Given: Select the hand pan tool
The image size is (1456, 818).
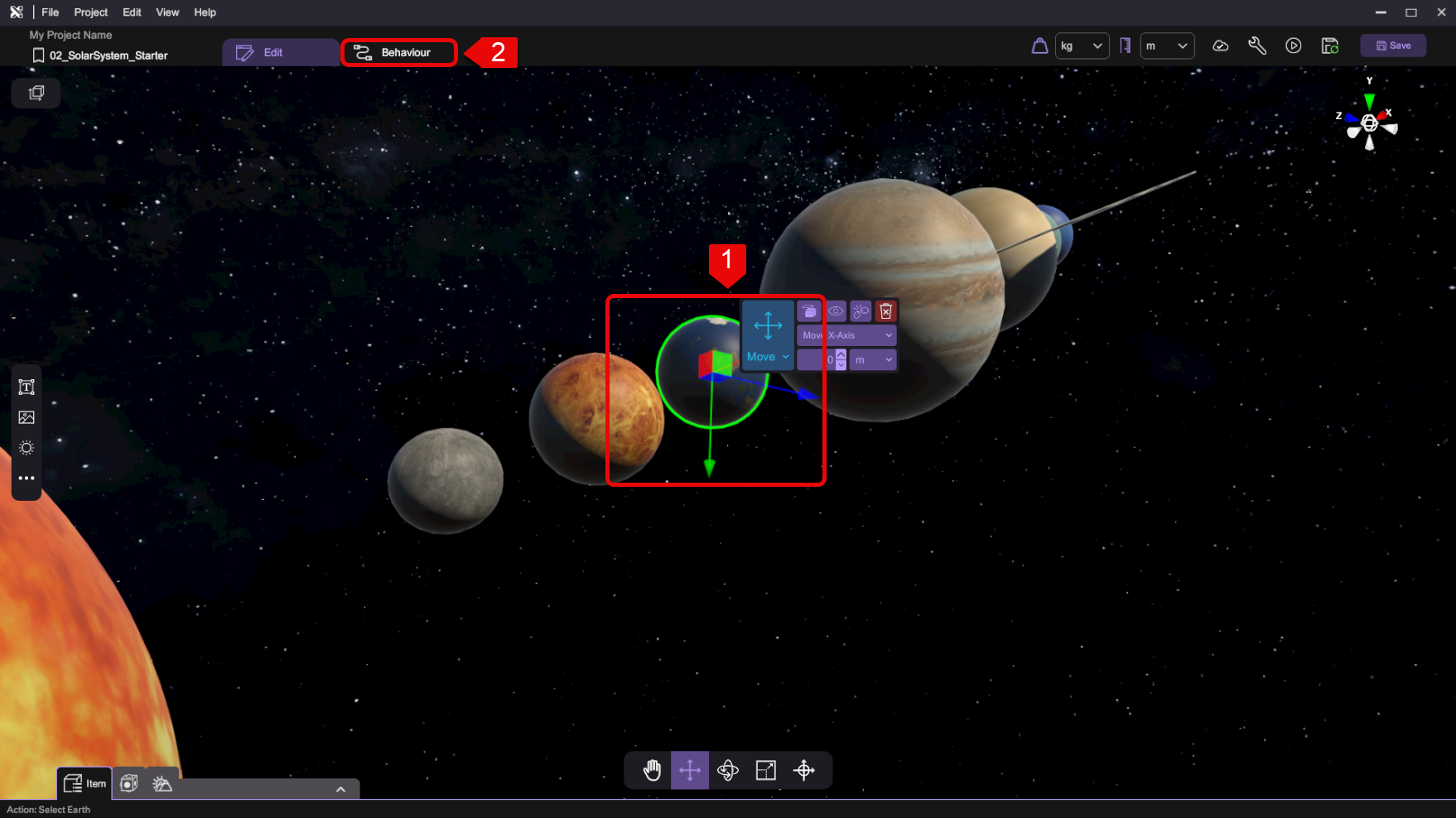Looking at the screenshot, I should coord(652,770).
